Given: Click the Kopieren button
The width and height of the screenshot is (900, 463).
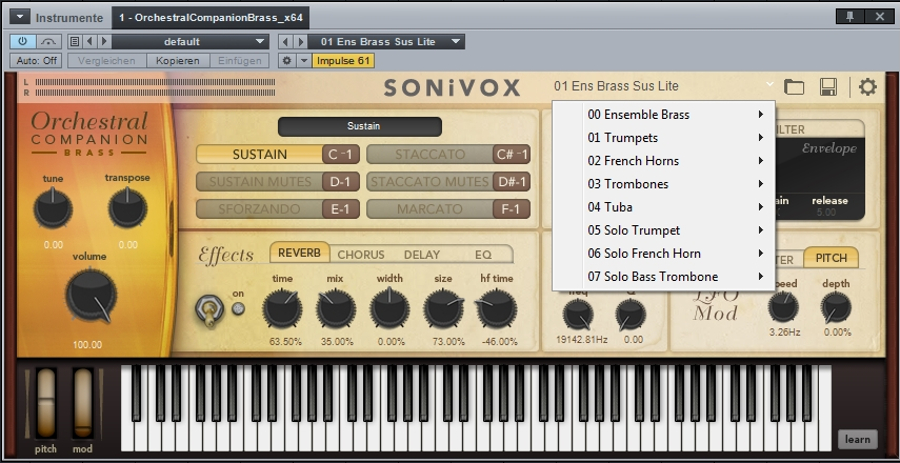Looking at the screenshot, I should (x=178, y=60).
